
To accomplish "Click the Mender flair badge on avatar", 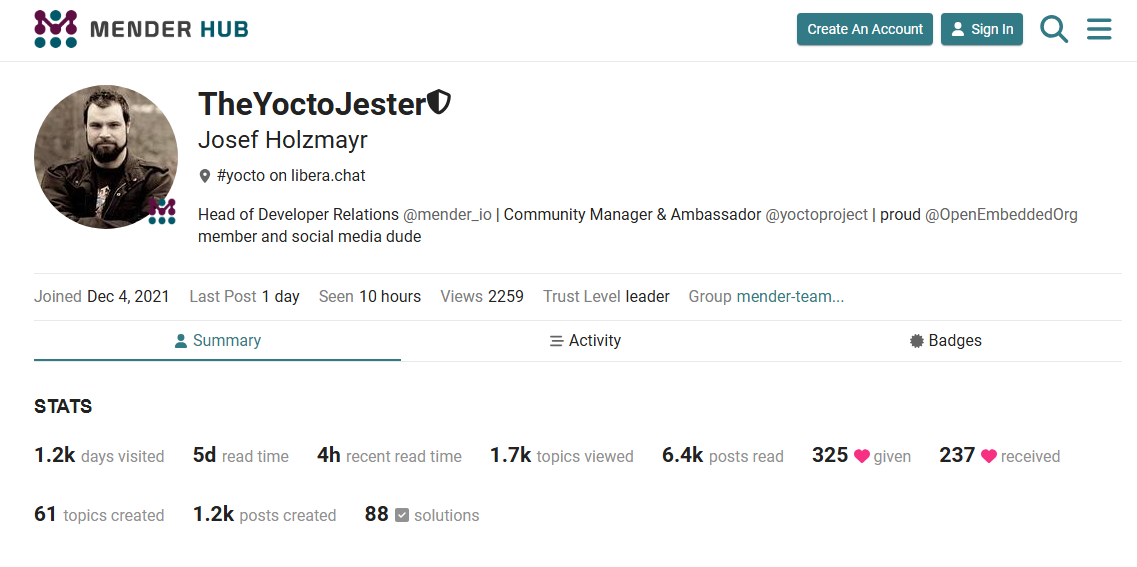I will [x=162, y=211].
